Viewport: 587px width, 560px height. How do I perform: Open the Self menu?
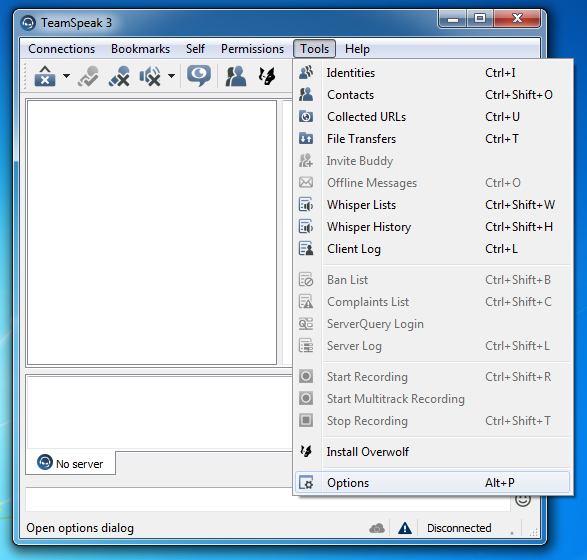(195, 49)
